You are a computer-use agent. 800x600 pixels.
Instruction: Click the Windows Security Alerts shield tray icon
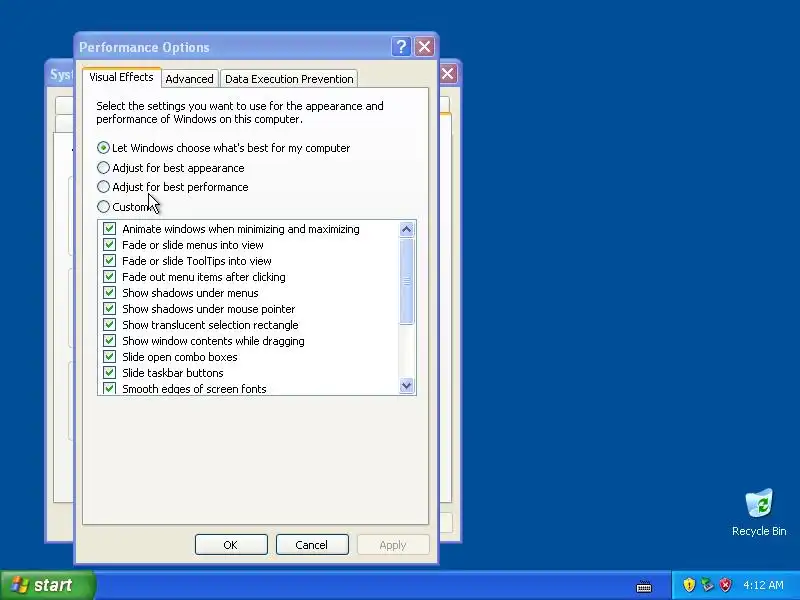[689, 585]
